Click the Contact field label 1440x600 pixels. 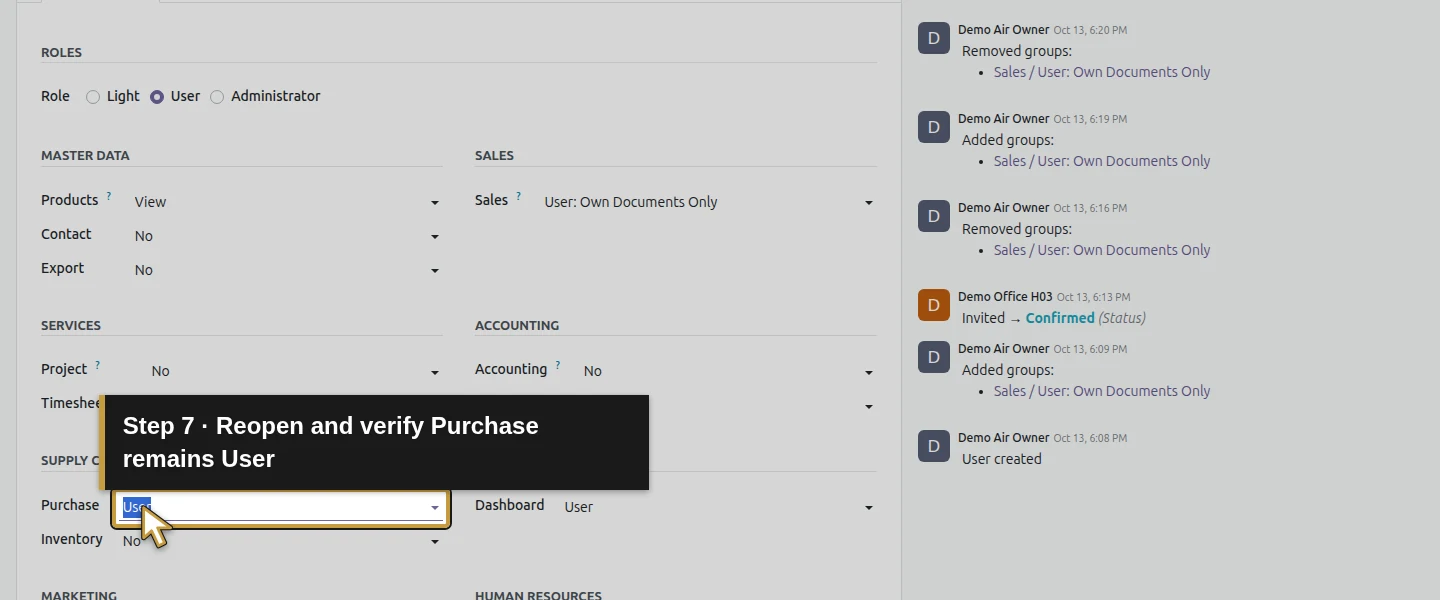click(66, 234)
